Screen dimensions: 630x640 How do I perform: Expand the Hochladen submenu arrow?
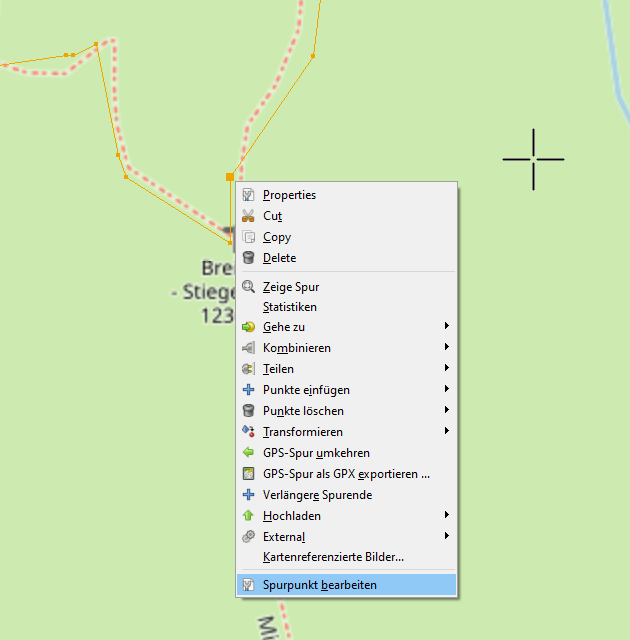(447, 515)
